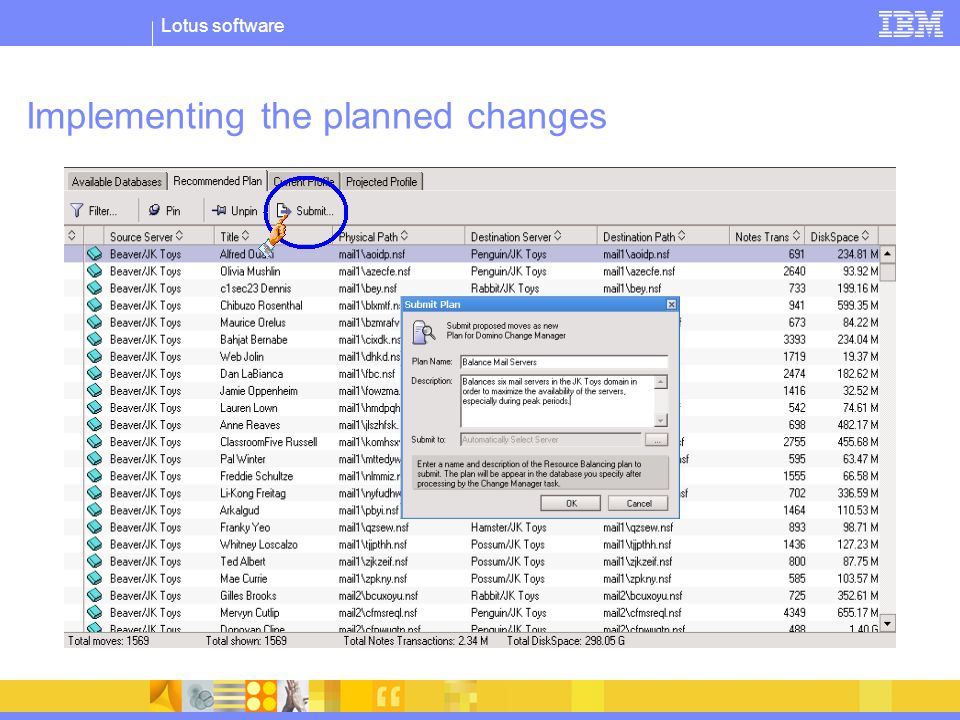The height and width of the screenshot is (720, 960).
Task: Click database icon for Web Jolin row
Action: pos(94,356)
